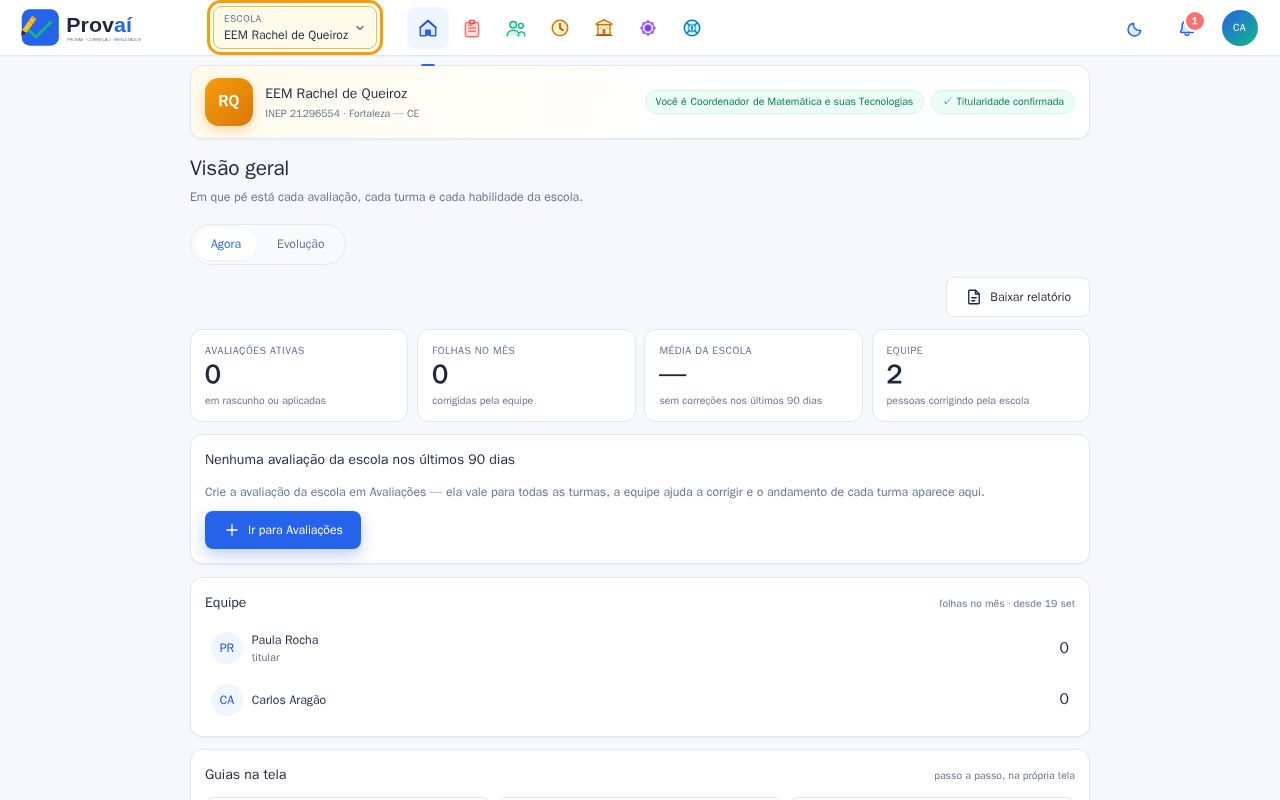Click 'Nenhuma avaliação da escola' message title
Screen dimensions: 1280x800
pos(360,460)
